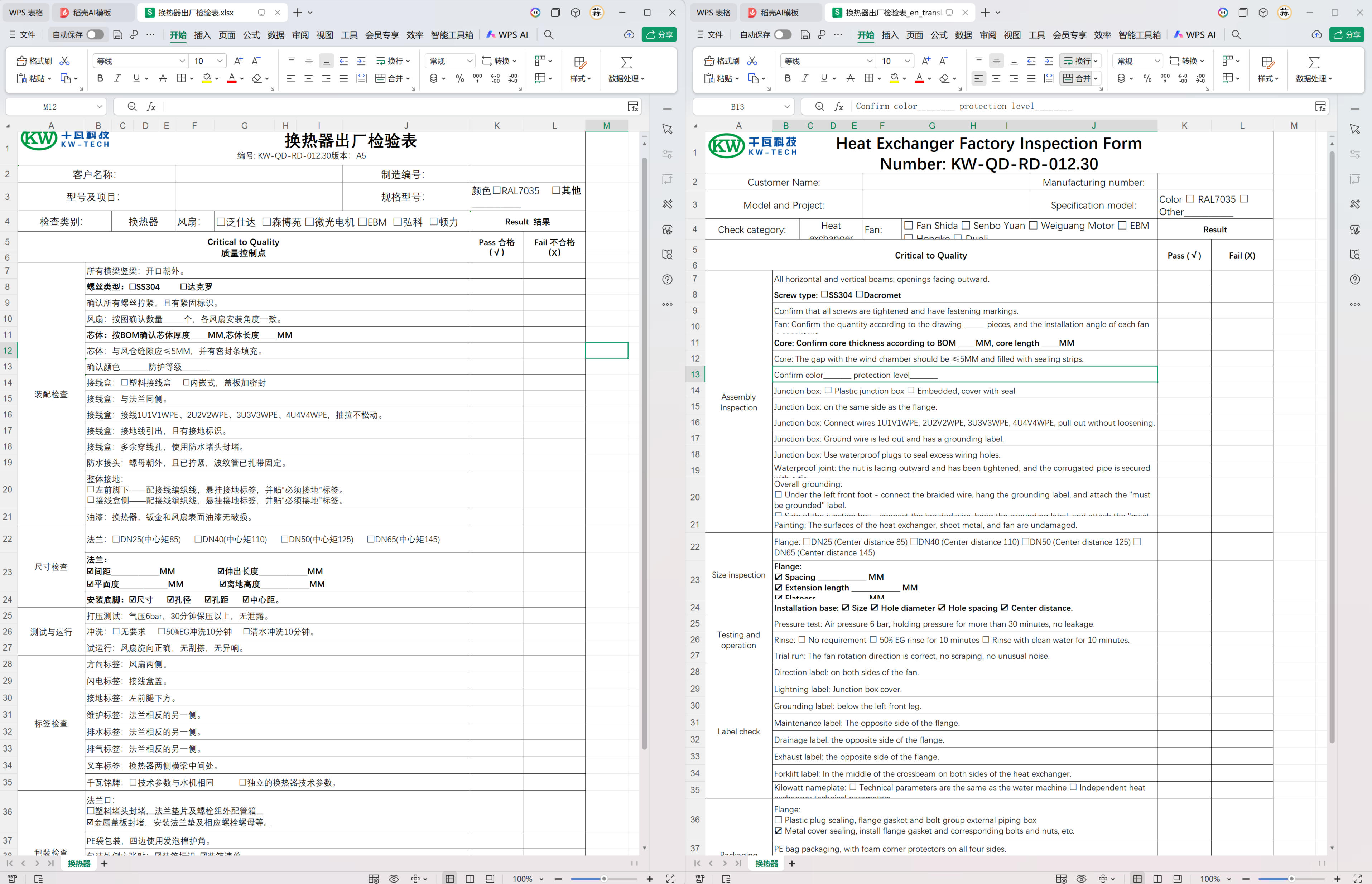Click the percent style icon in left window
Image resolution: width=1372 pixels, height=884 pixels.
460,78
